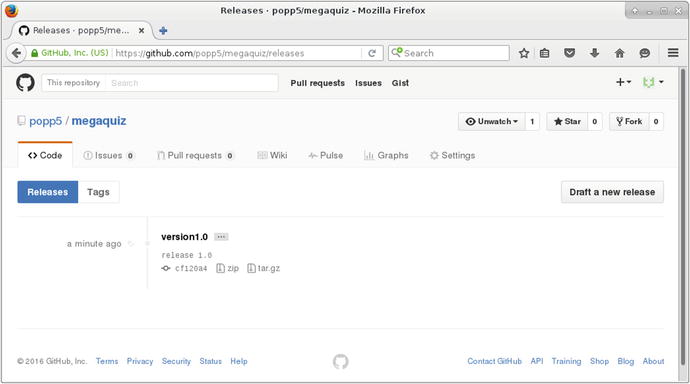This screenshot has width=690, height=384.
Task: Open the plus create-new dropdown
Action: click(x=623, y=82)
